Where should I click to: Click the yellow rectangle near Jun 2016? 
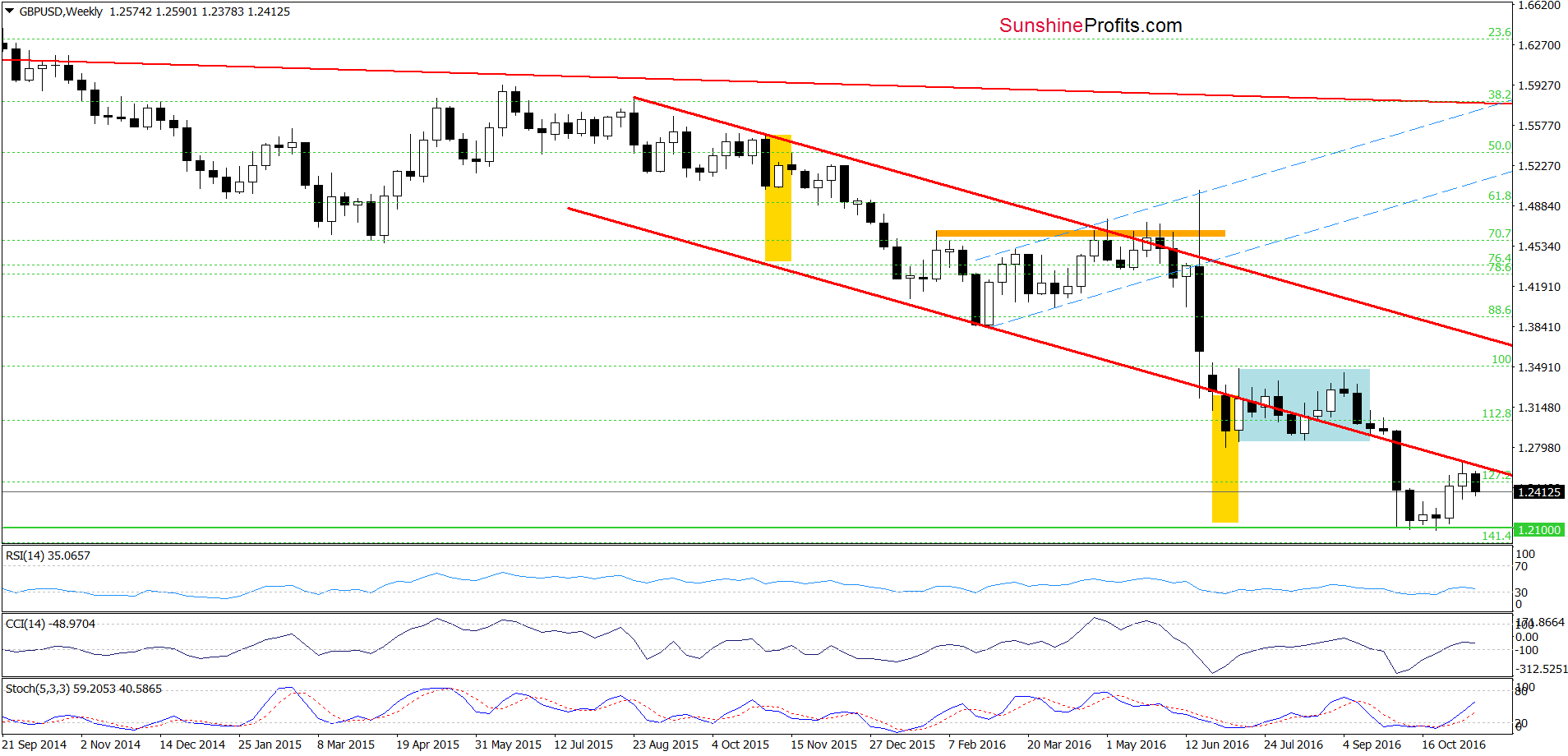1225,458
